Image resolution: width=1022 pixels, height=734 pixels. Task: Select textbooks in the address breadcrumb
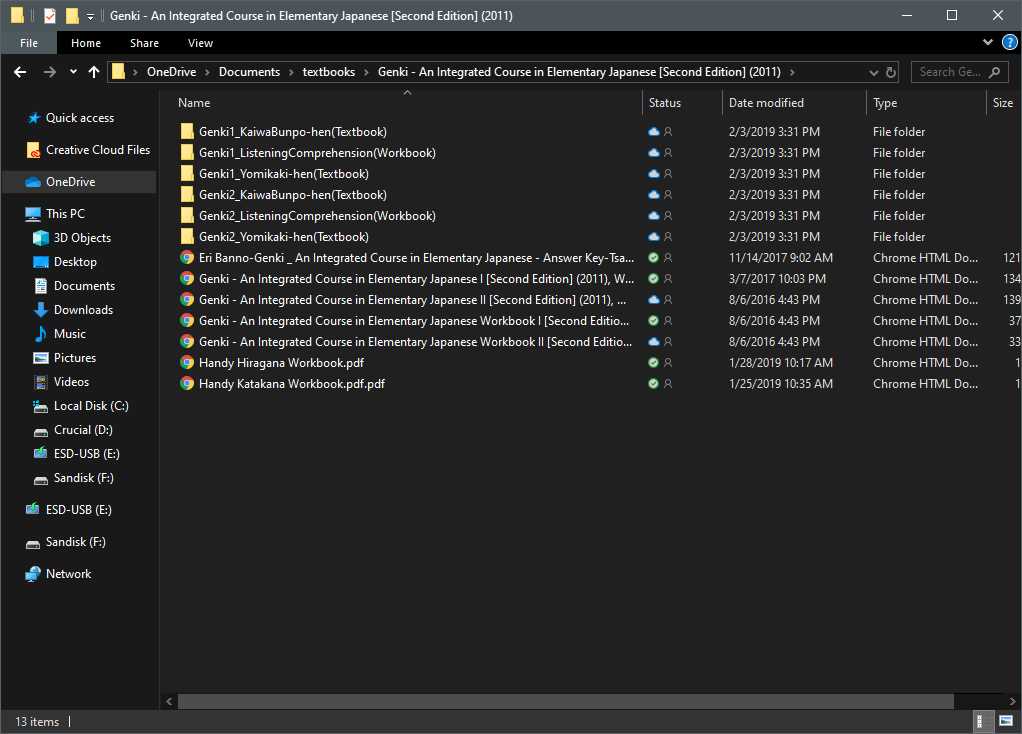point(328,72)
